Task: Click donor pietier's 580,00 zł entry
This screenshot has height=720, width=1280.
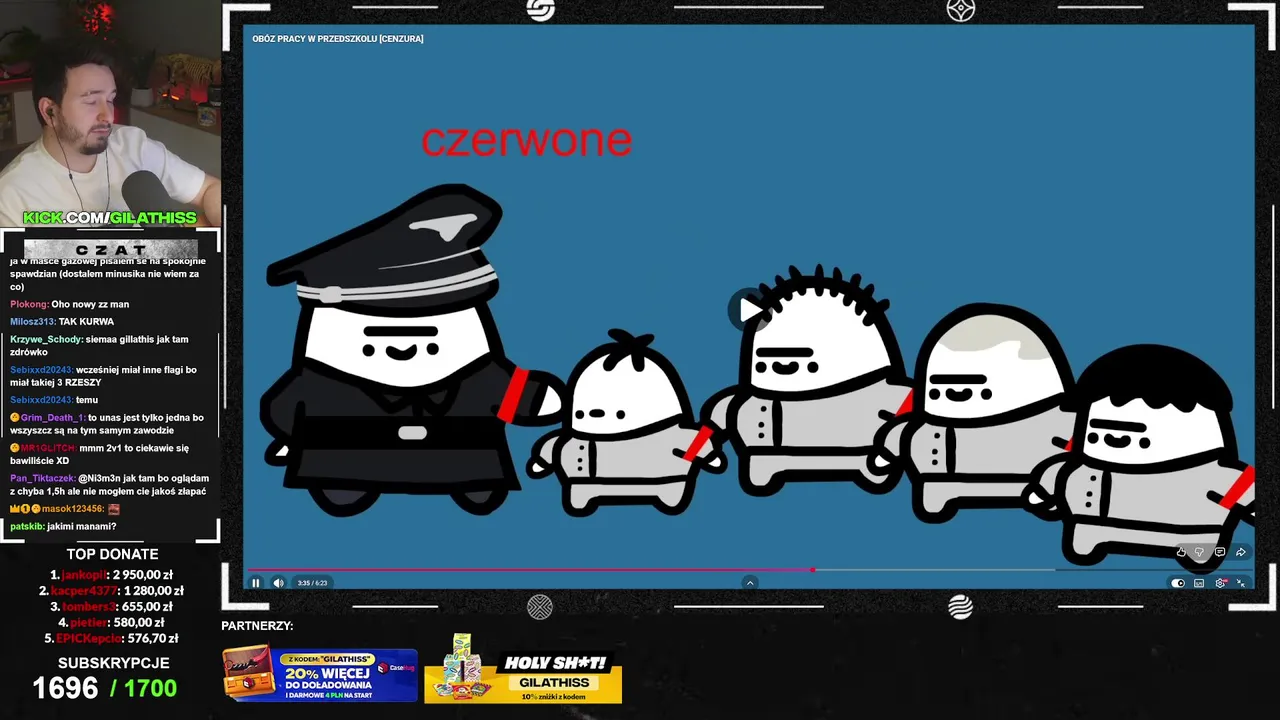Action: [112, 623]
